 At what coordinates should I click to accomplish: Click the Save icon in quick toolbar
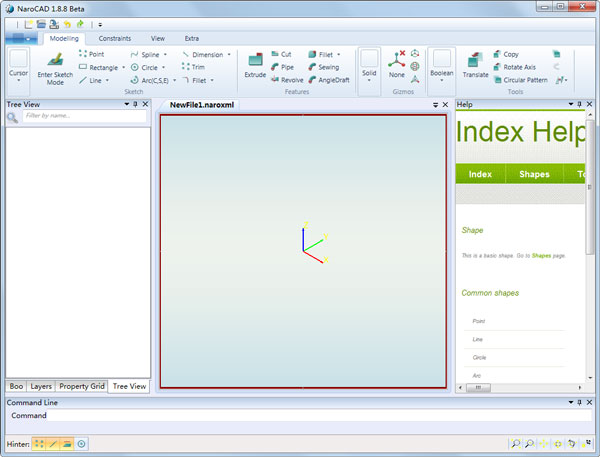pyautogui.click(x=54, y=24)
